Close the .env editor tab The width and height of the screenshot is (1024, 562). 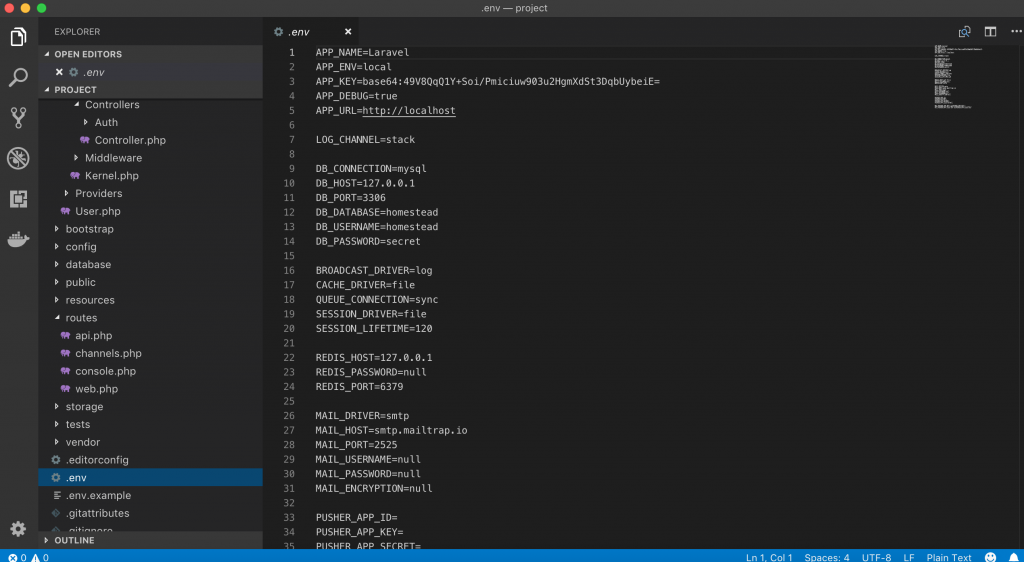[348, 32]
